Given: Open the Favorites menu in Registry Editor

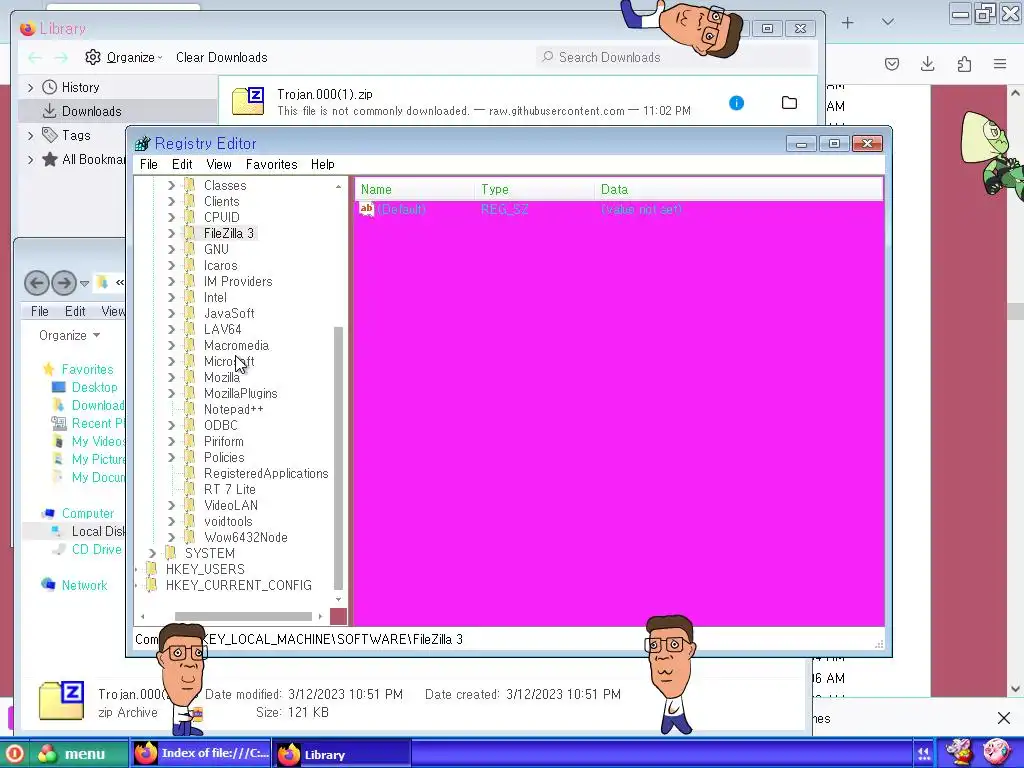Looking at the screenshot, I should (x=271, y=165).
